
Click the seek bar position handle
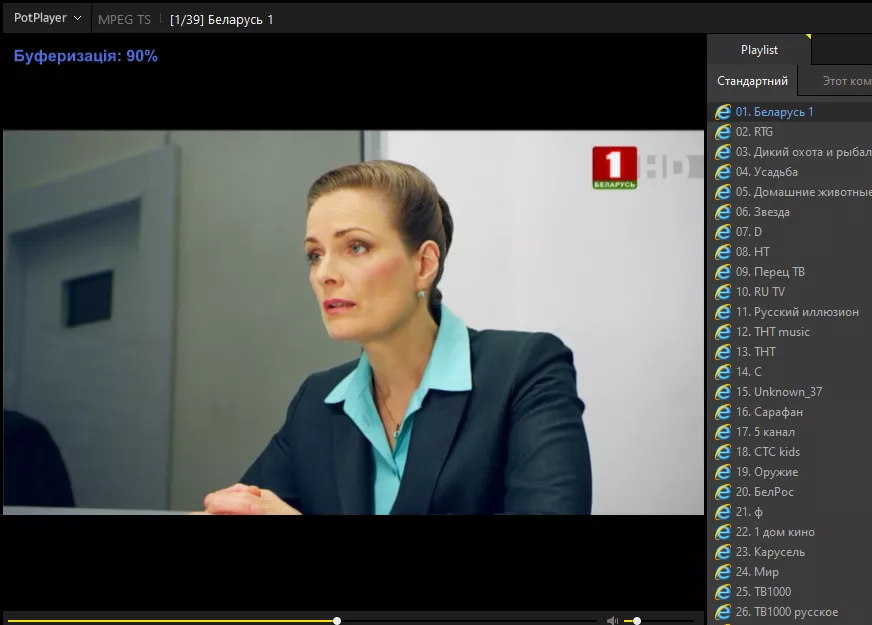tap(337, 621)
